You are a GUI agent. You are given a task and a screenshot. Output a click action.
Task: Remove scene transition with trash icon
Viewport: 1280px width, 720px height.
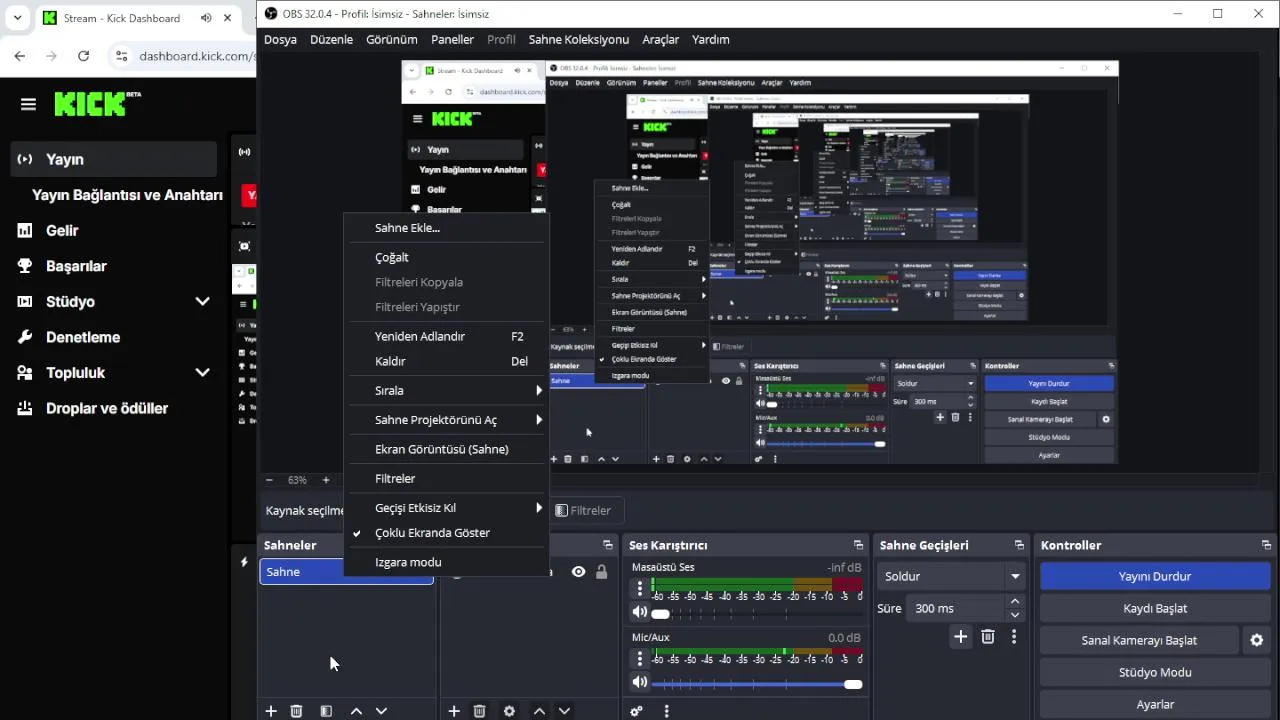[988, 637]
